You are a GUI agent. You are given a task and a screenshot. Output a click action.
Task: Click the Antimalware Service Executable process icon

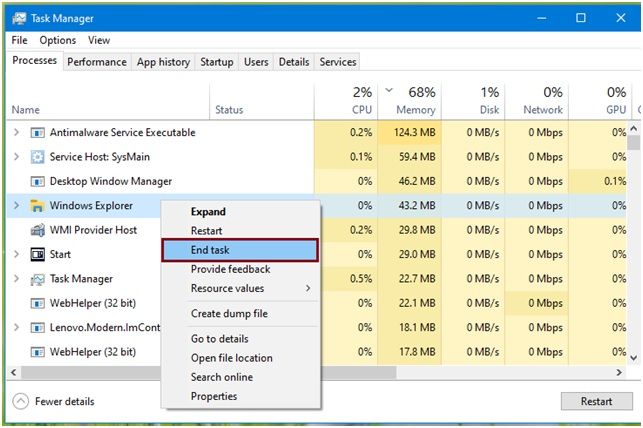point(38,133)
